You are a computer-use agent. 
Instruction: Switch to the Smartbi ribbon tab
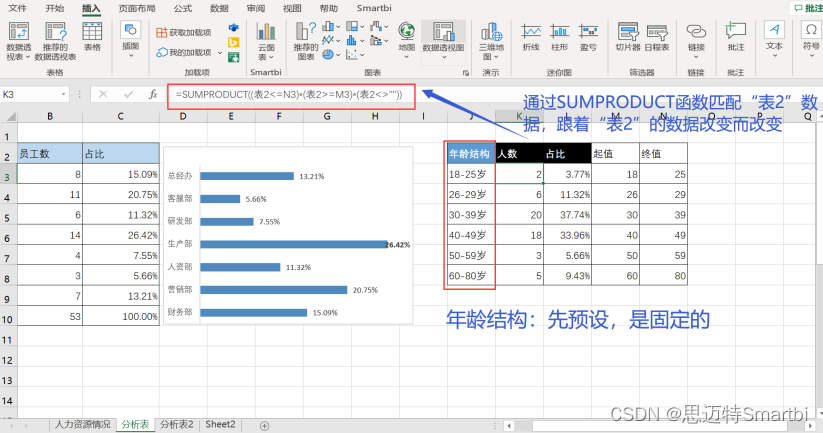click(374, 8)
